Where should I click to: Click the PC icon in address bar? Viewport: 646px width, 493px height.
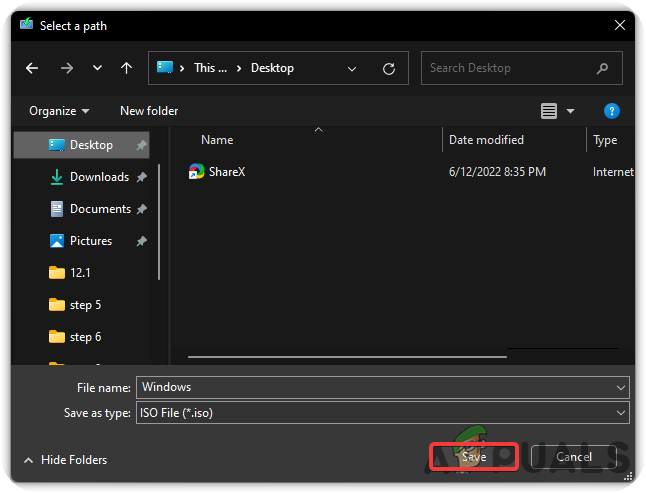coord(165,67)
